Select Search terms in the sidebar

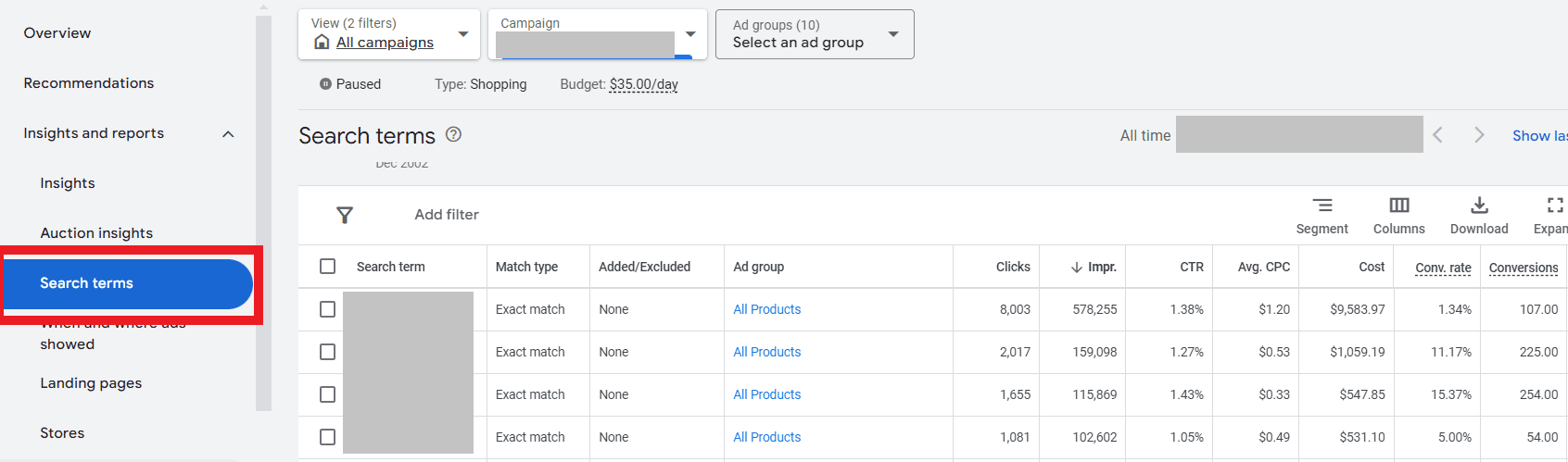128,283
